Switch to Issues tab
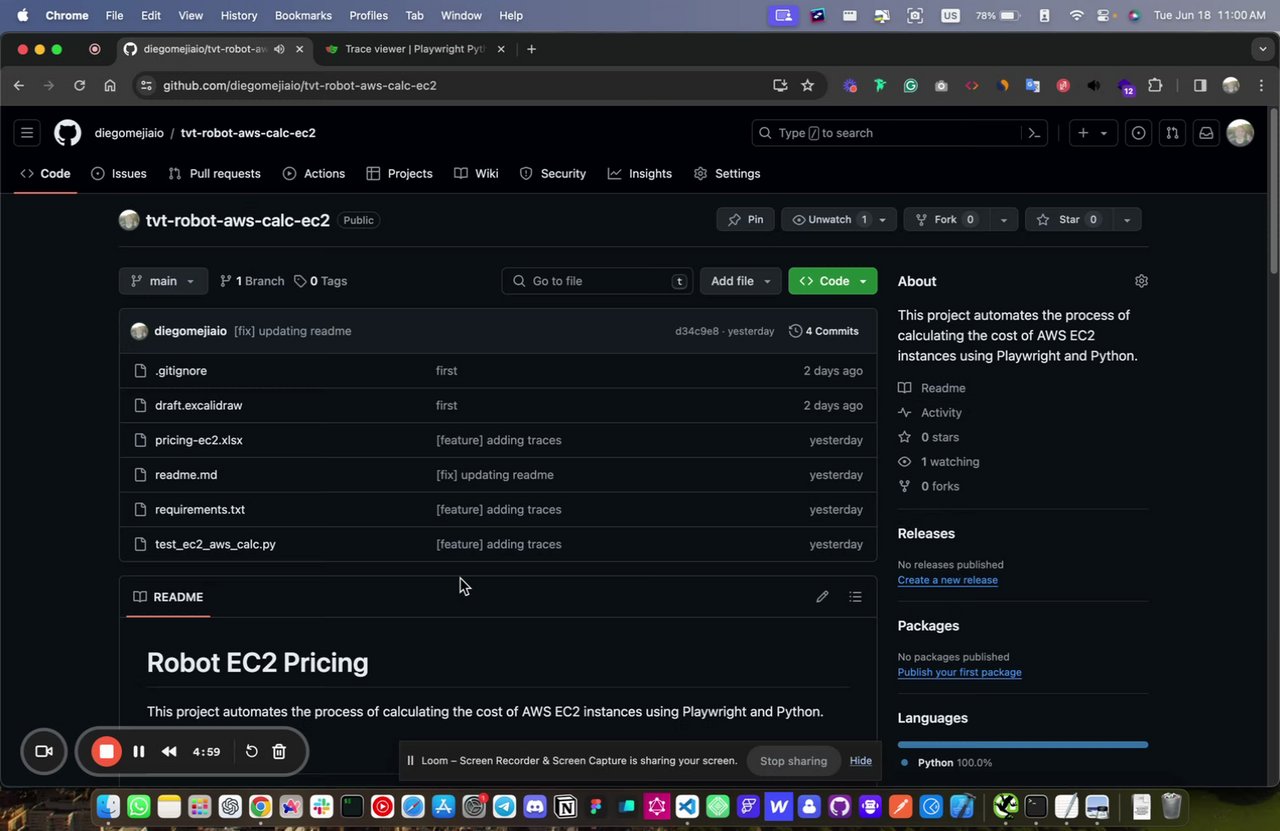 (x=119, y=174)
